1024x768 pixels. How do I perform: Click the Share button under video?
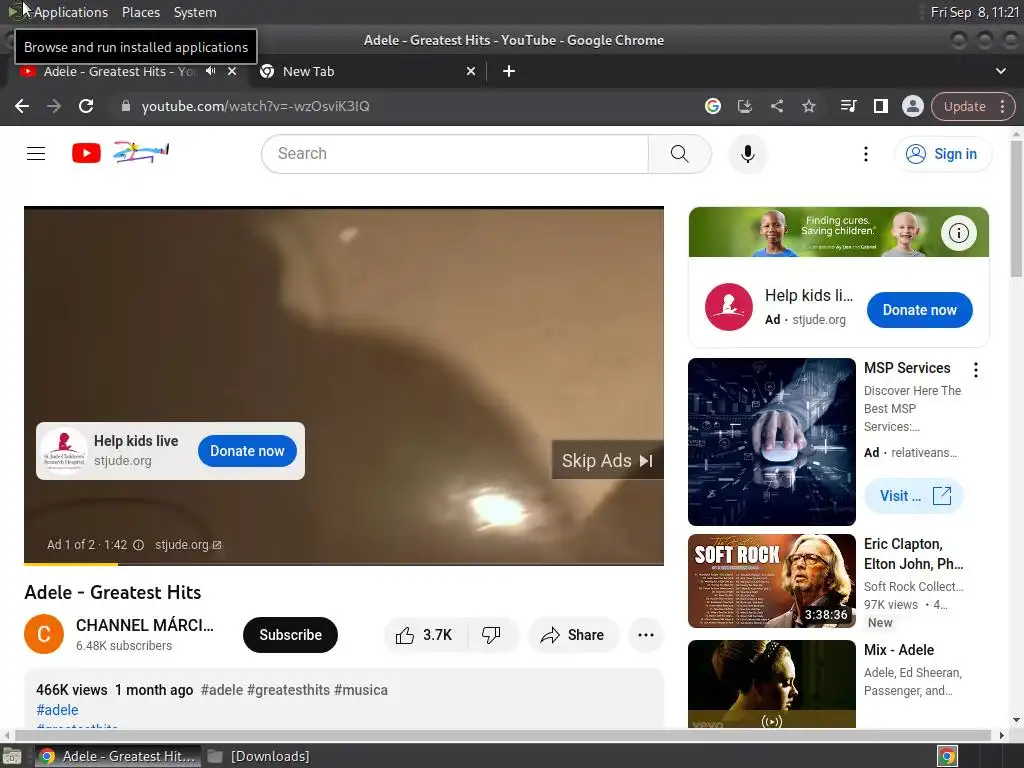coord(573,635)
